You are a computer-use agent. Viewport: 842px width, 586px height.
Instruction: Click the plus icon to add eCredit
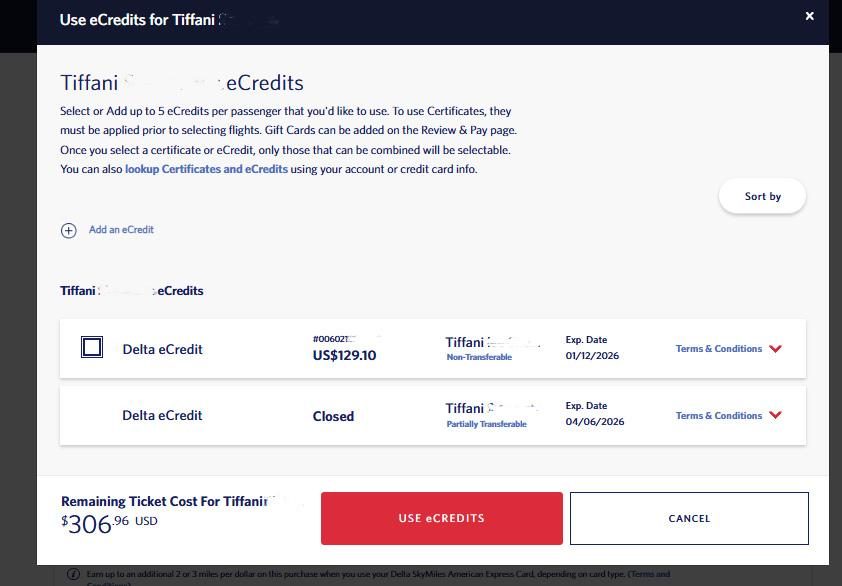(x=69, y=230)
